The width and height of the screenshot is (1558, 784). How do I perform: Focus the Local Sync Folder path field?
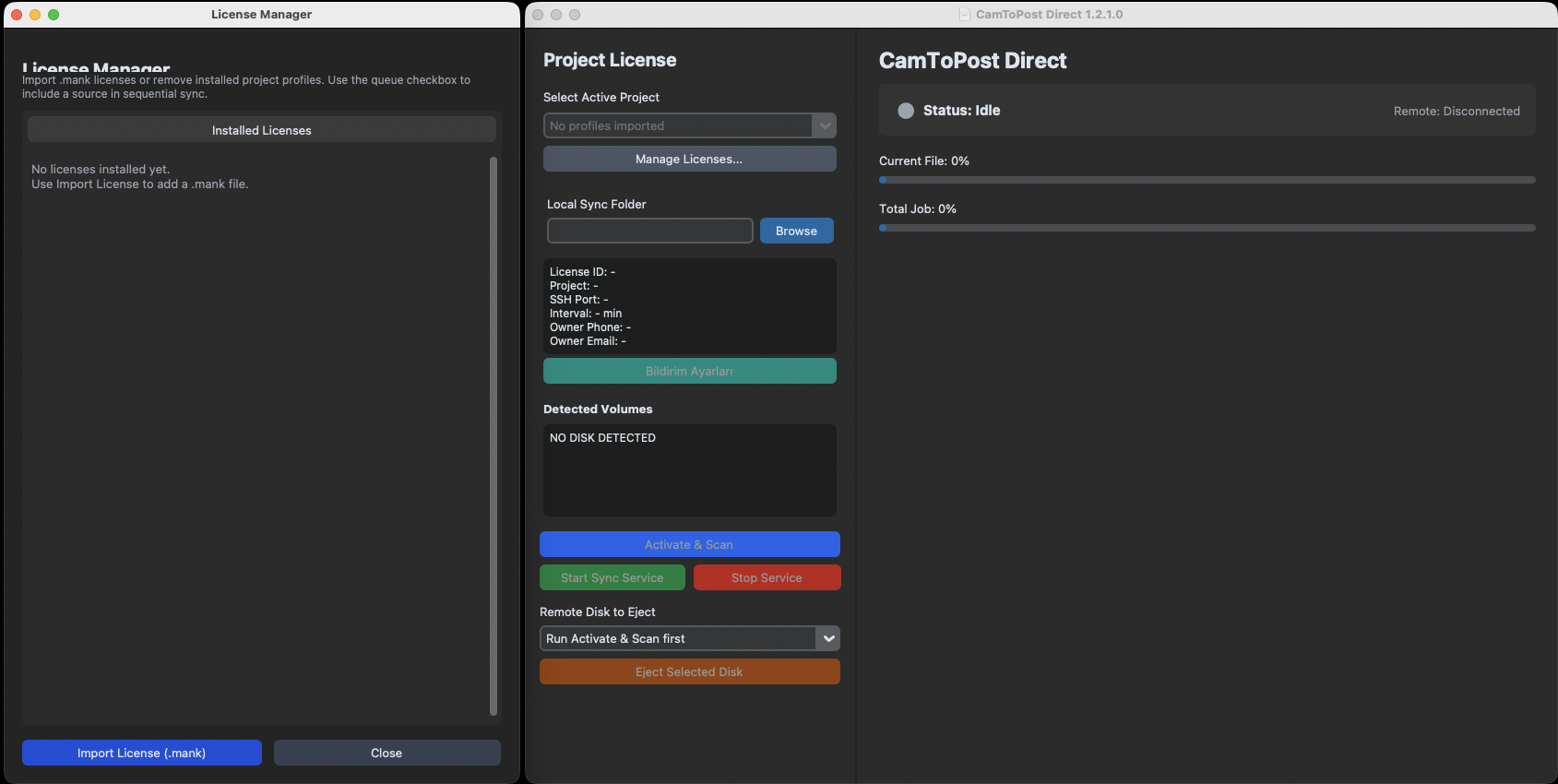coord(650,231)
